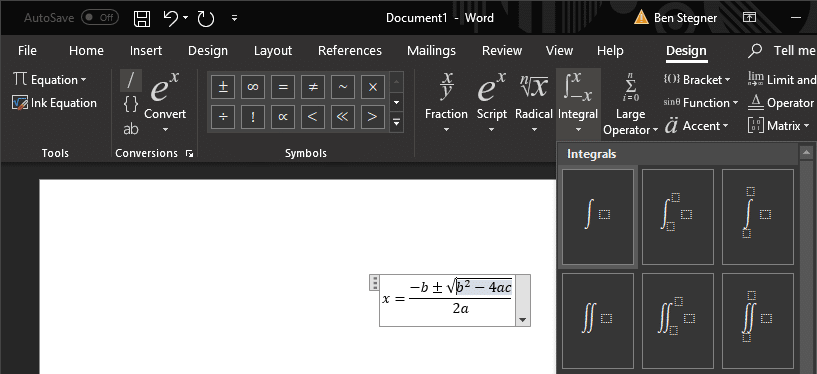Collapse the Integral dropdown
The height and width of the screenshot is (374, 817).
coord(578,103)
